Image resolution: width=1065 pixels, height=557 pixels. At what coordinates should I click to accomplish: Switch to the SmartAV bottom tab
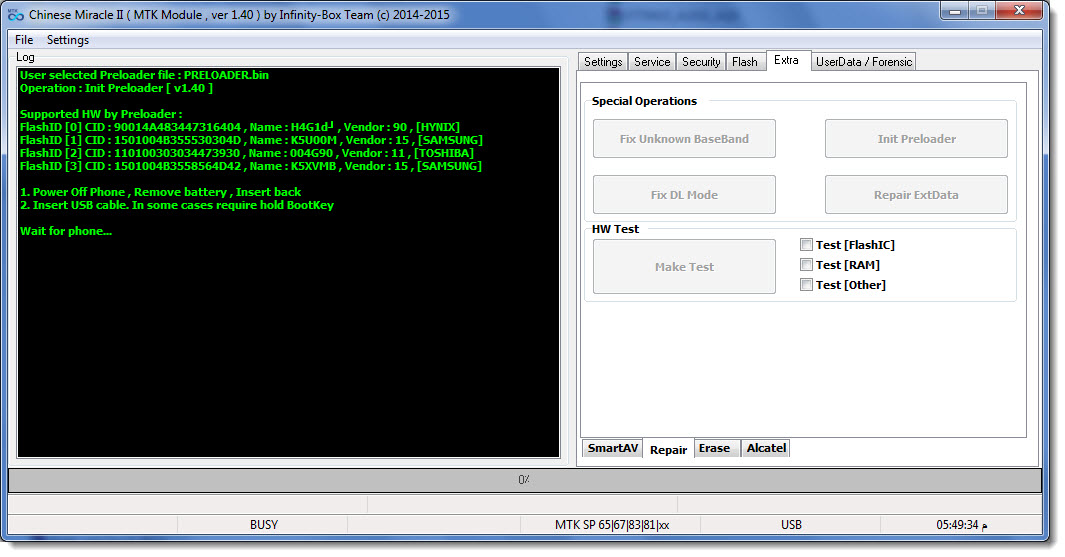point(613,448)
